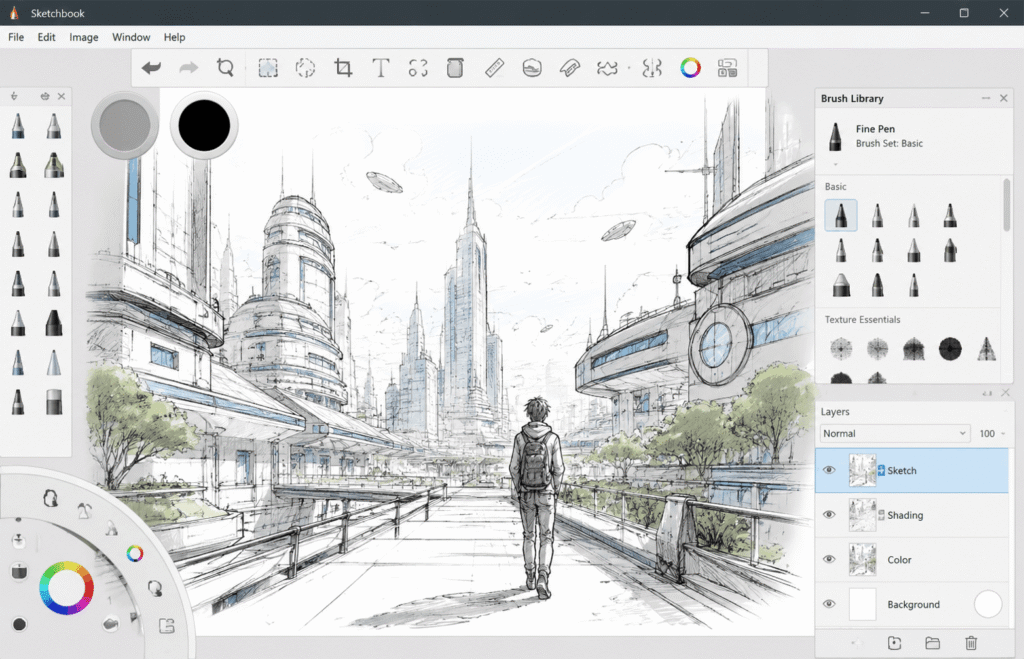
Task: Close the left brush palette
Action: tap(61, 96)
